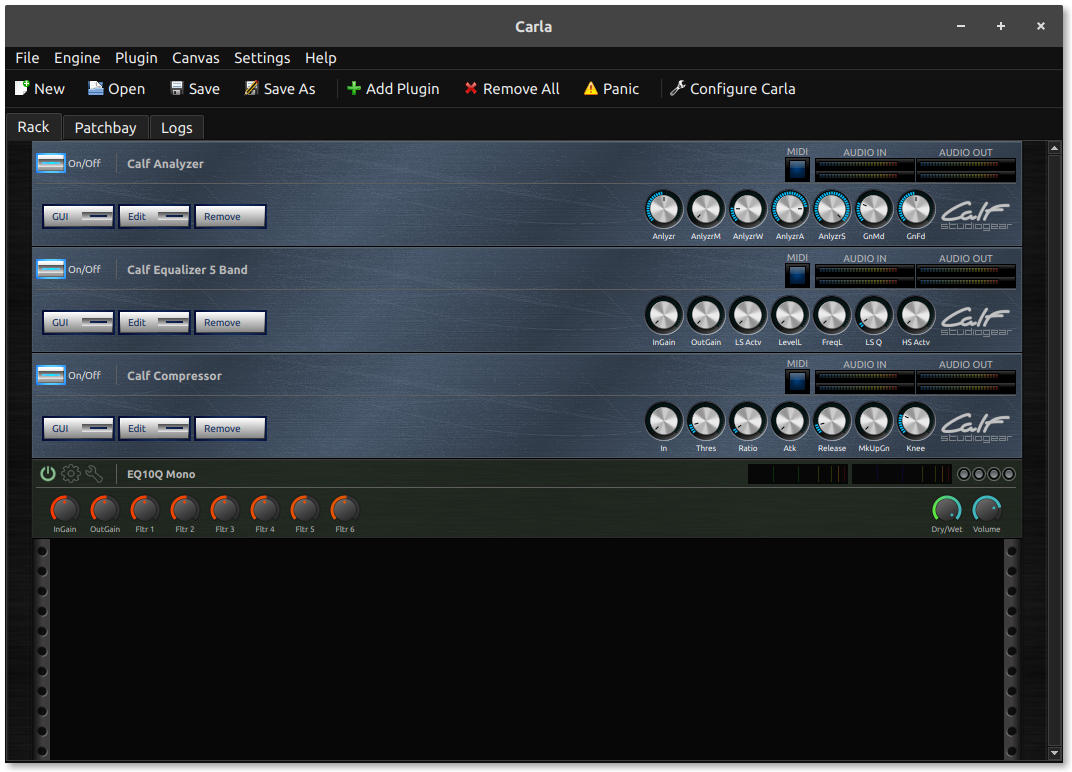Click GUI button on Calf Analyzer

coord(78,217)
